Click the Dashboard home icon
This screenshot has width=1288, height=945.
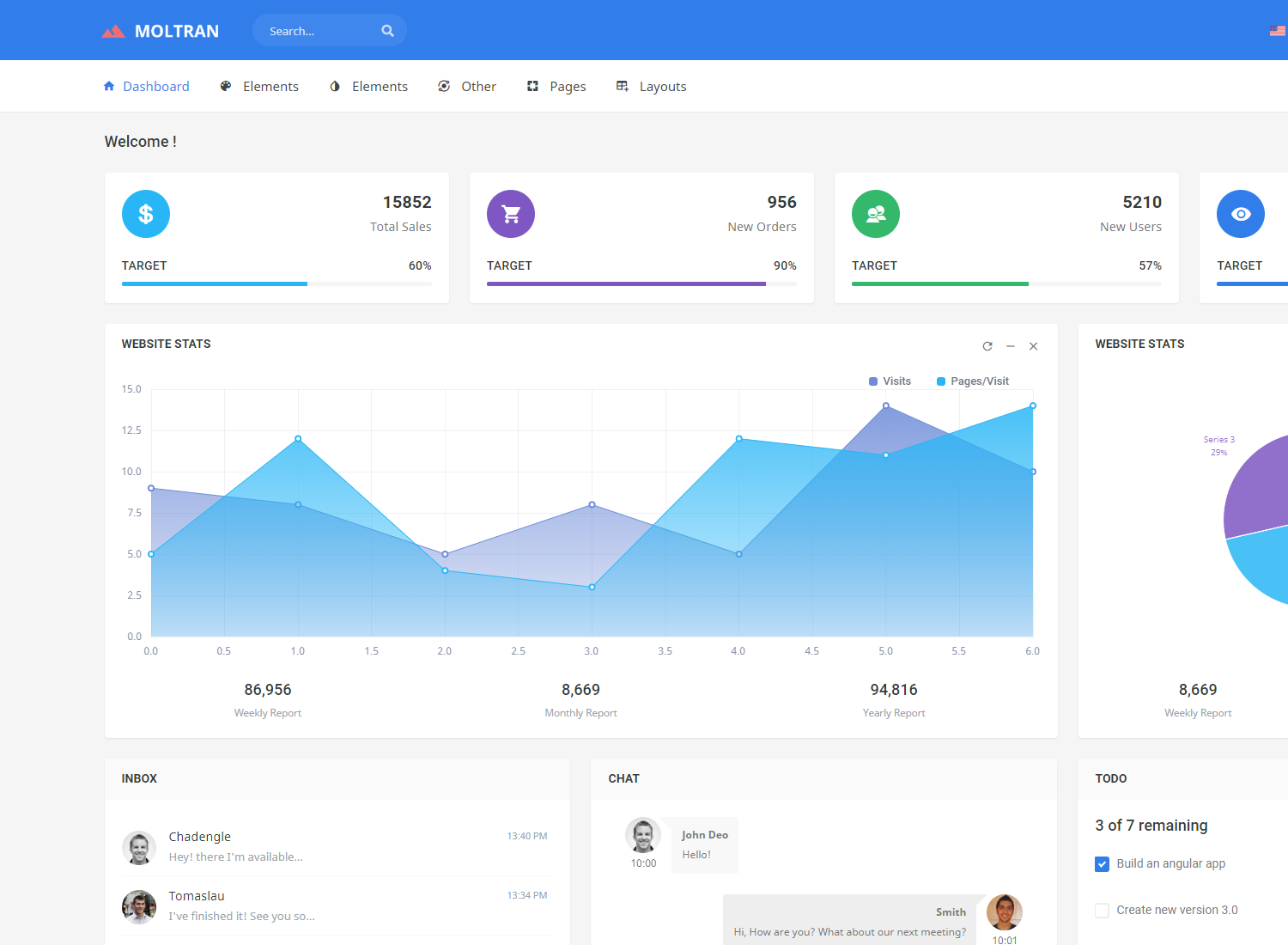click(x=109, y=86)
